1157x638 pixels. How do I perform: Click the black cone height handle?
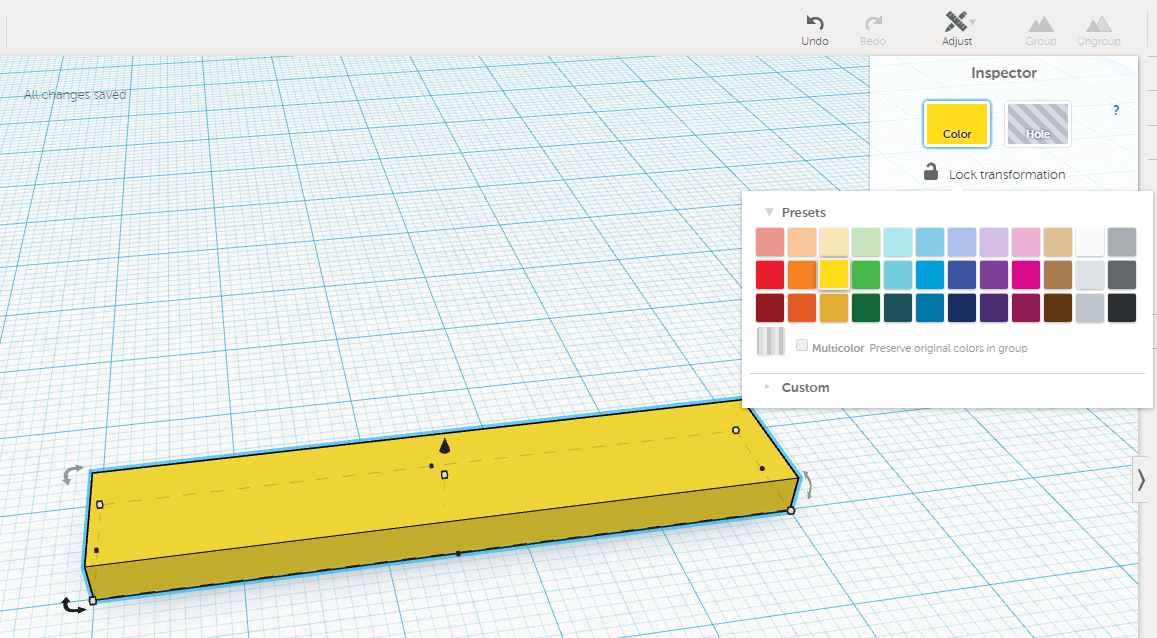[x=444, y=445]
